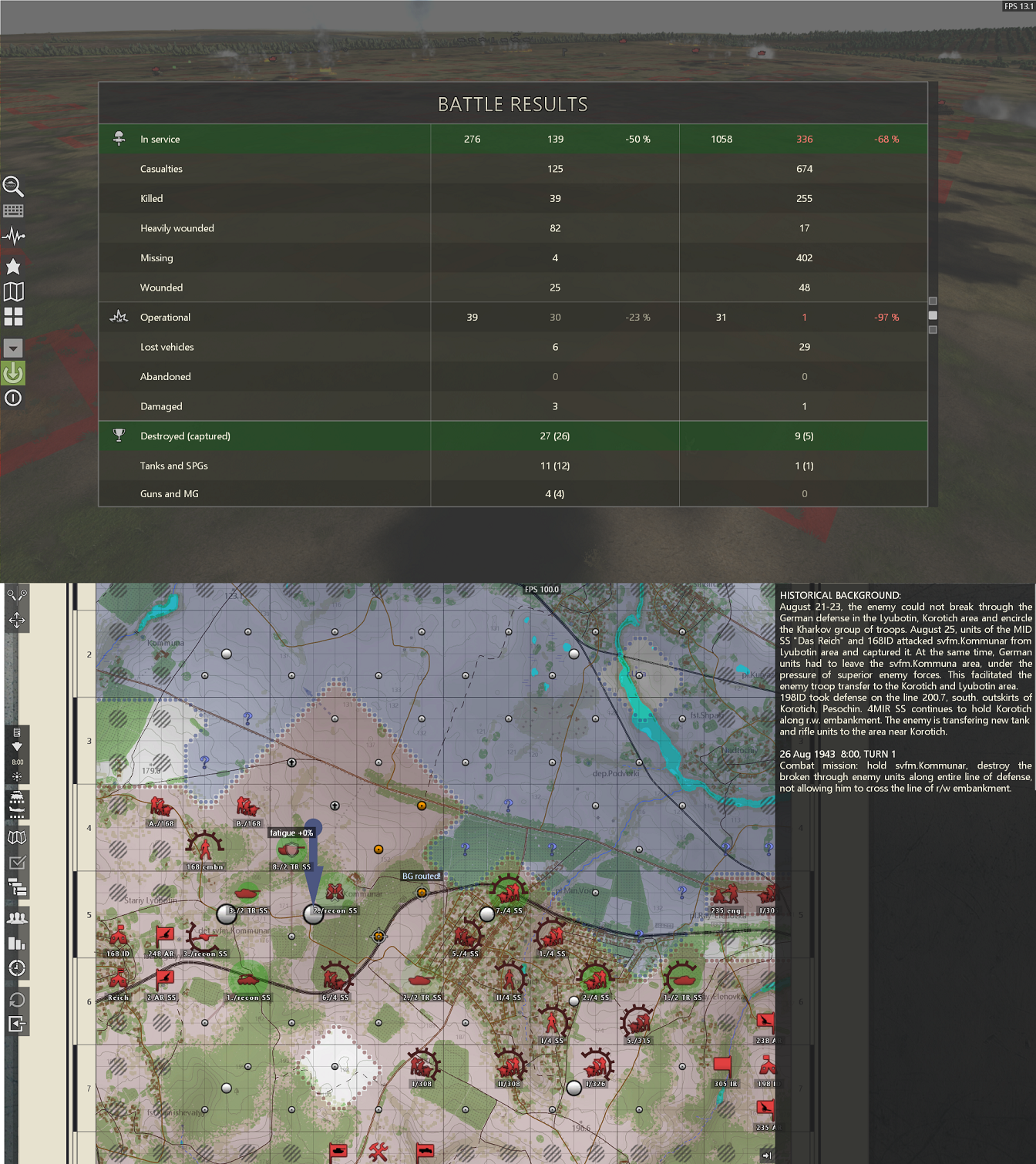
Task: Open the map view from battle toolbar
Action: 13,291
